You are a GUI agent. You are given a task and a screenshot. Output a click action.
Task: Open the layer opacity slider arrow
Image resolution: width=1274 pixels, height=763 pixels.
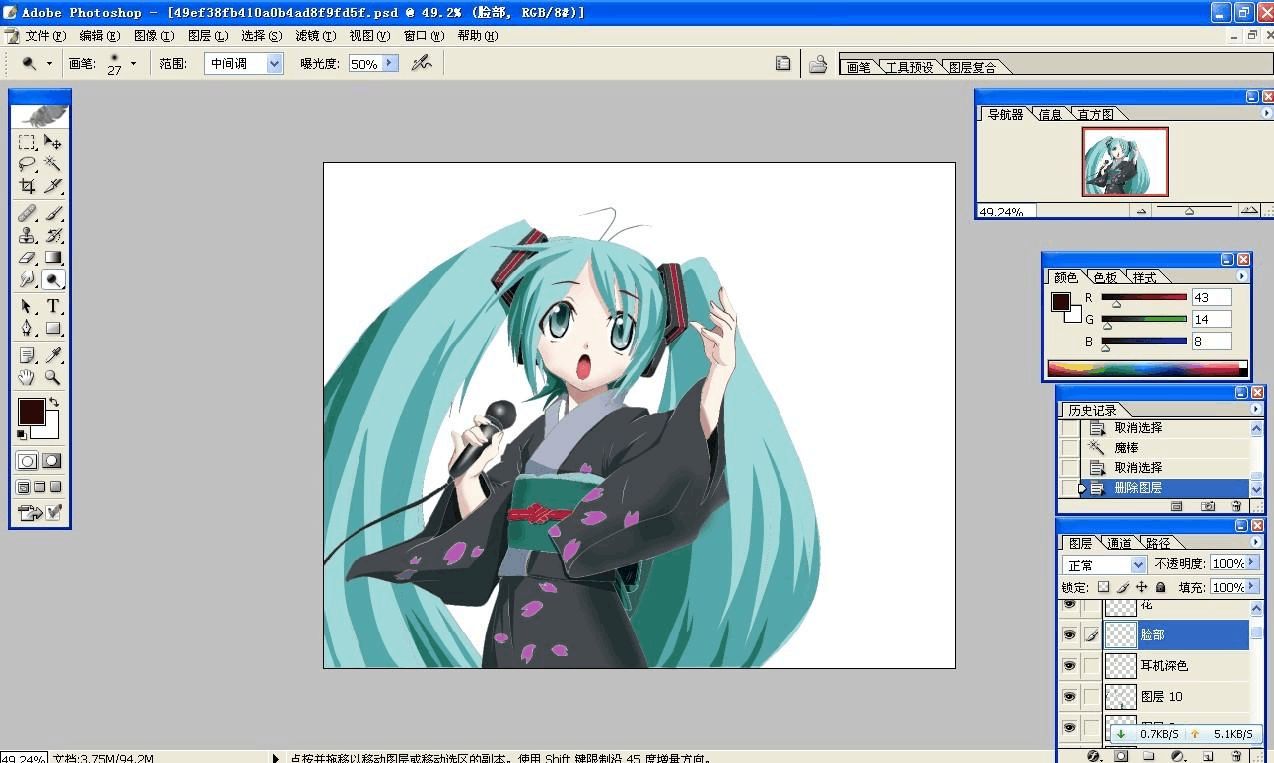tap(1251, 563)
